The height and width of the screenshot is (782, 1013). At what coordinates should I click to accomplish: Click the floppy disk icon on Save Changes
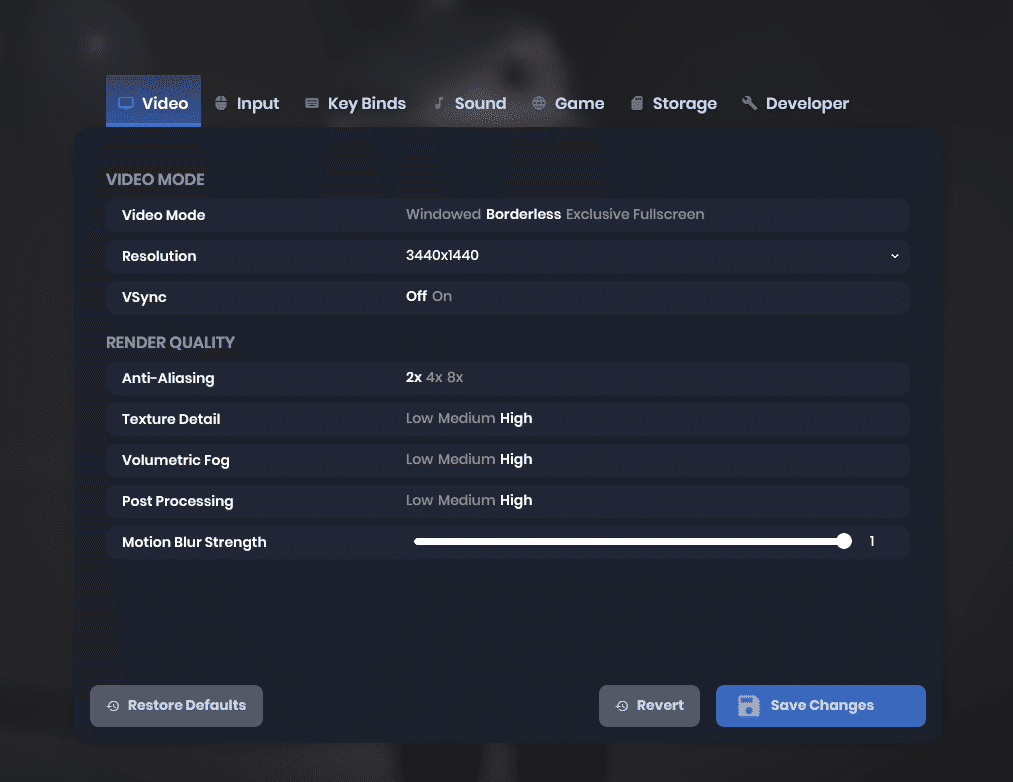[749, 705]
